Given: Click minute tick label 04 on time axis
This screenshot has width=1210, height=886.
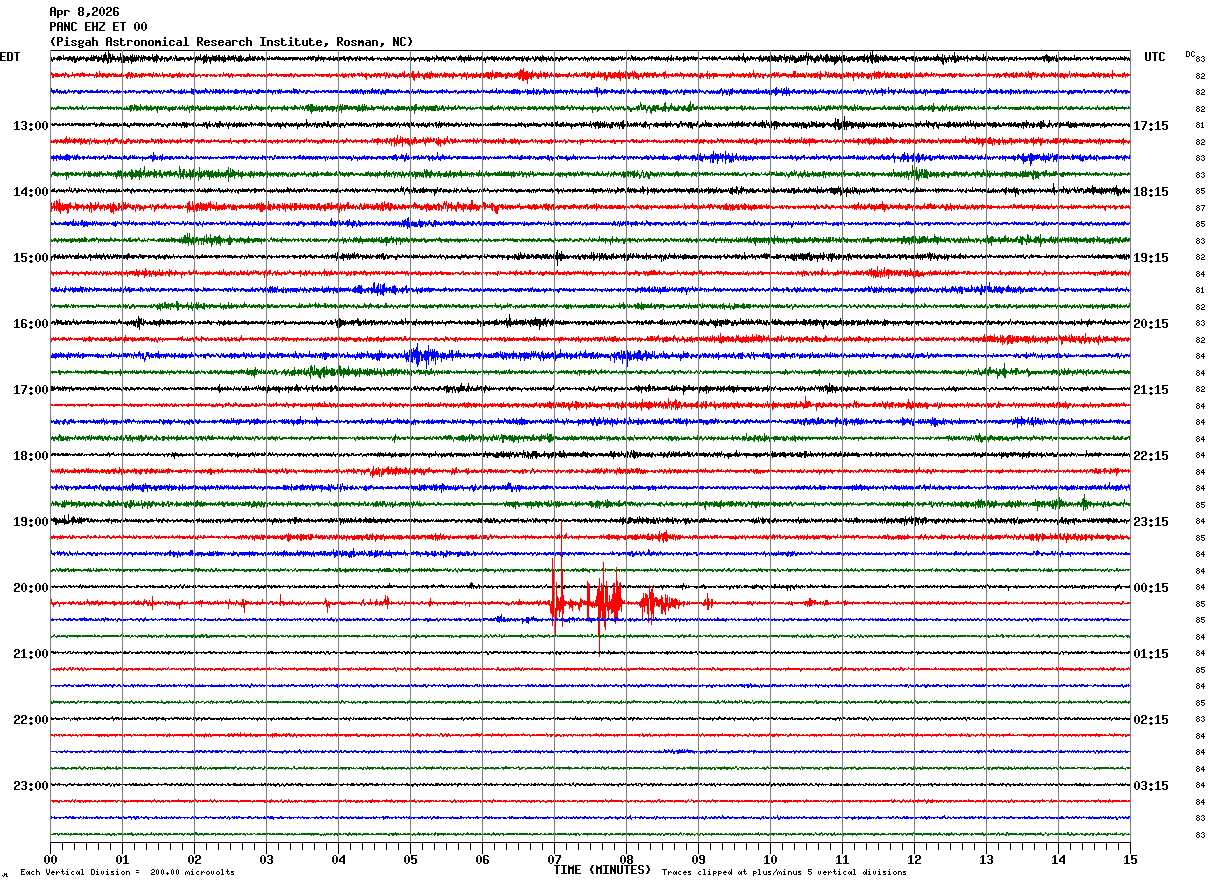Looking at the screenshot, I should point(338,859).
